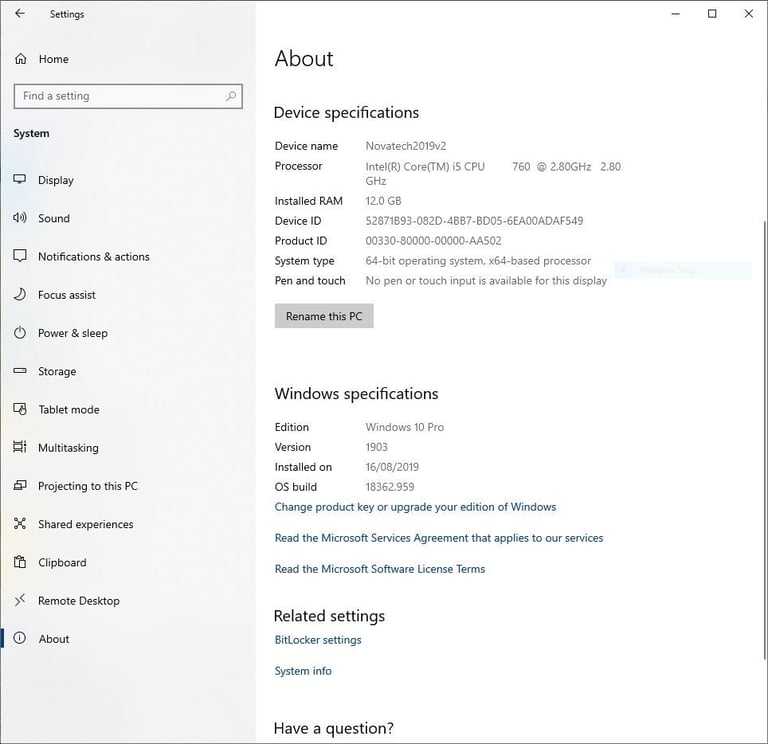
Task: Open Microsoft Software License Terms link
Action: 380,569
